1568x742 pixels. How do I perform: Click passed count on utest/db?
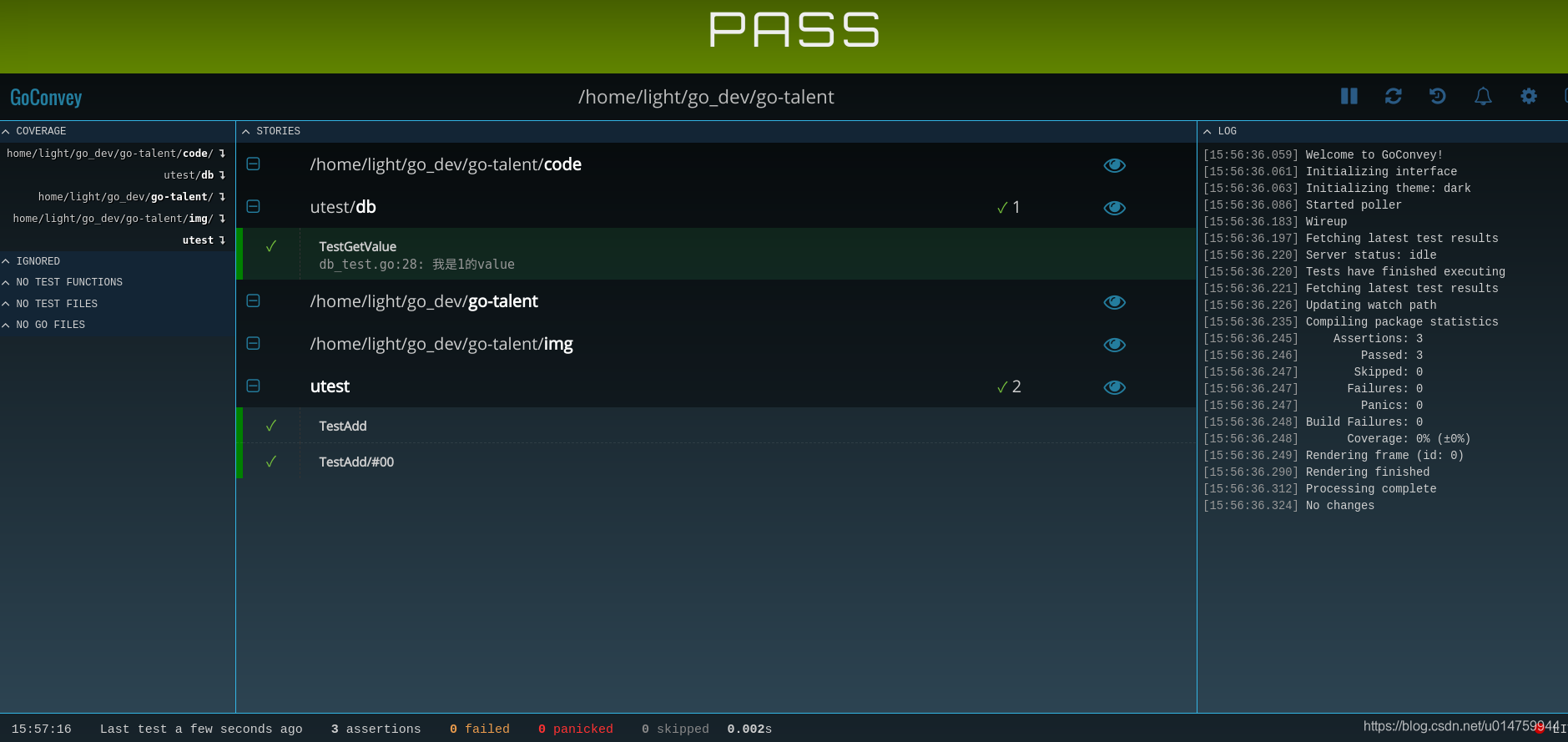[x=1009, y=207]
